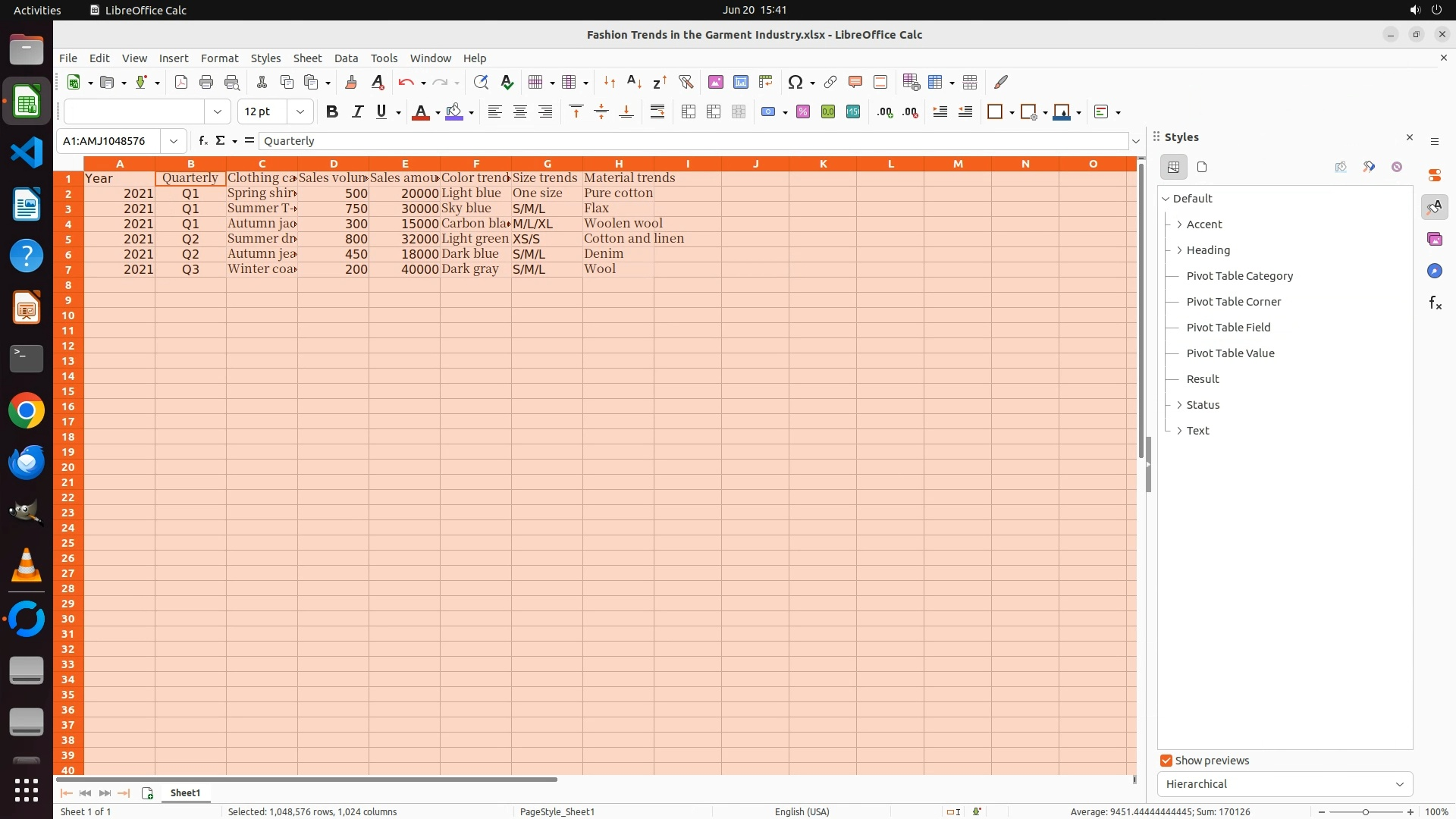This screenshot has width=1456, height=819.
Task: Click the Sort Ascending toolbar icon
Action: tap(634, 82)
